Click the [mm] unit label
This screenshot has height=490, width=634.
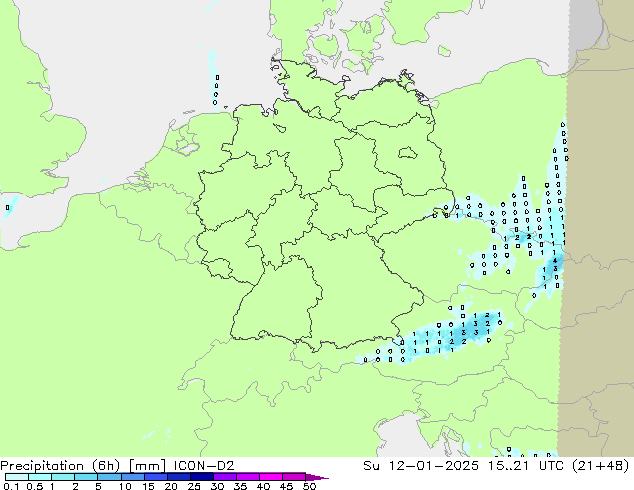click(147, 466)
